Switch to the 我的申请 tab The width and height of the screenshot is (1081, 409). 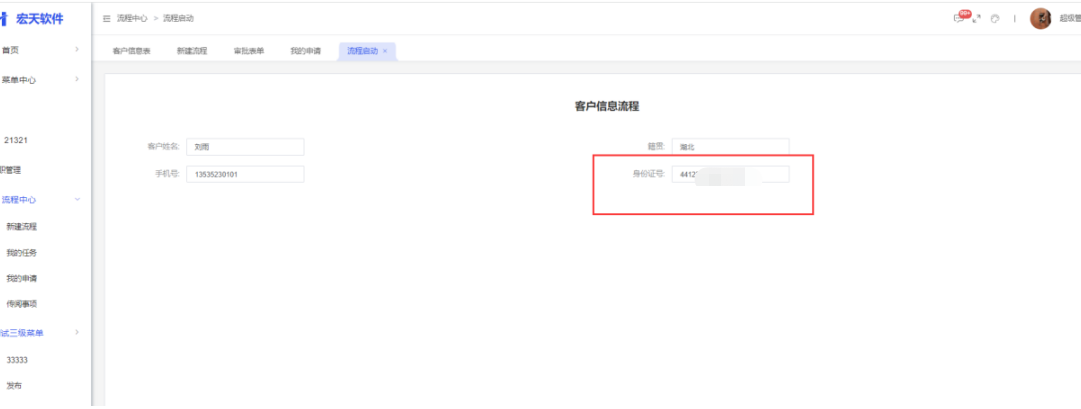305,51
